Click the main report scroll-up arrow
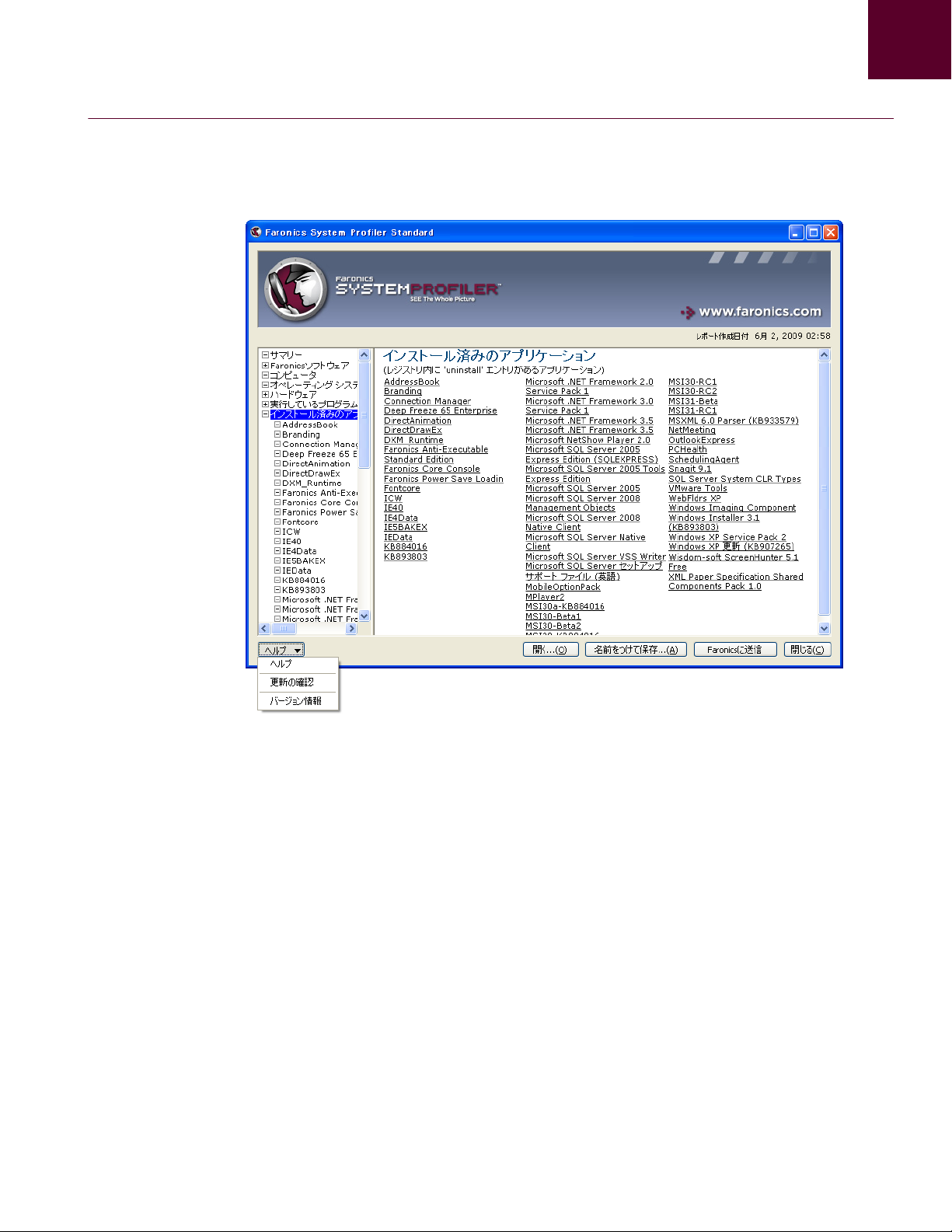952x1232 pixels. coord(825,354)
